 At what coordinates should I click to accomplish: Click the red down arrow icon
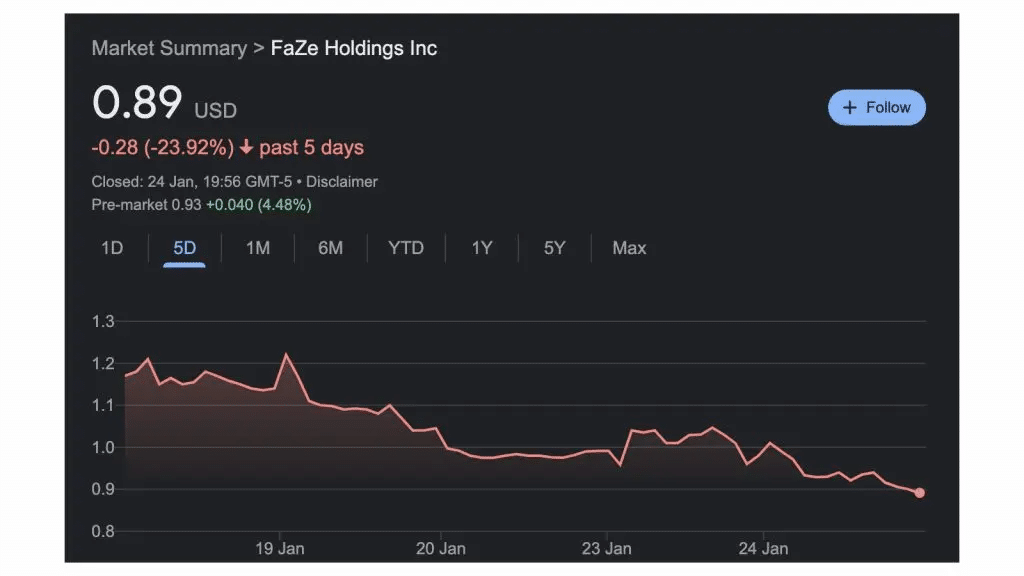coord(246,148)
